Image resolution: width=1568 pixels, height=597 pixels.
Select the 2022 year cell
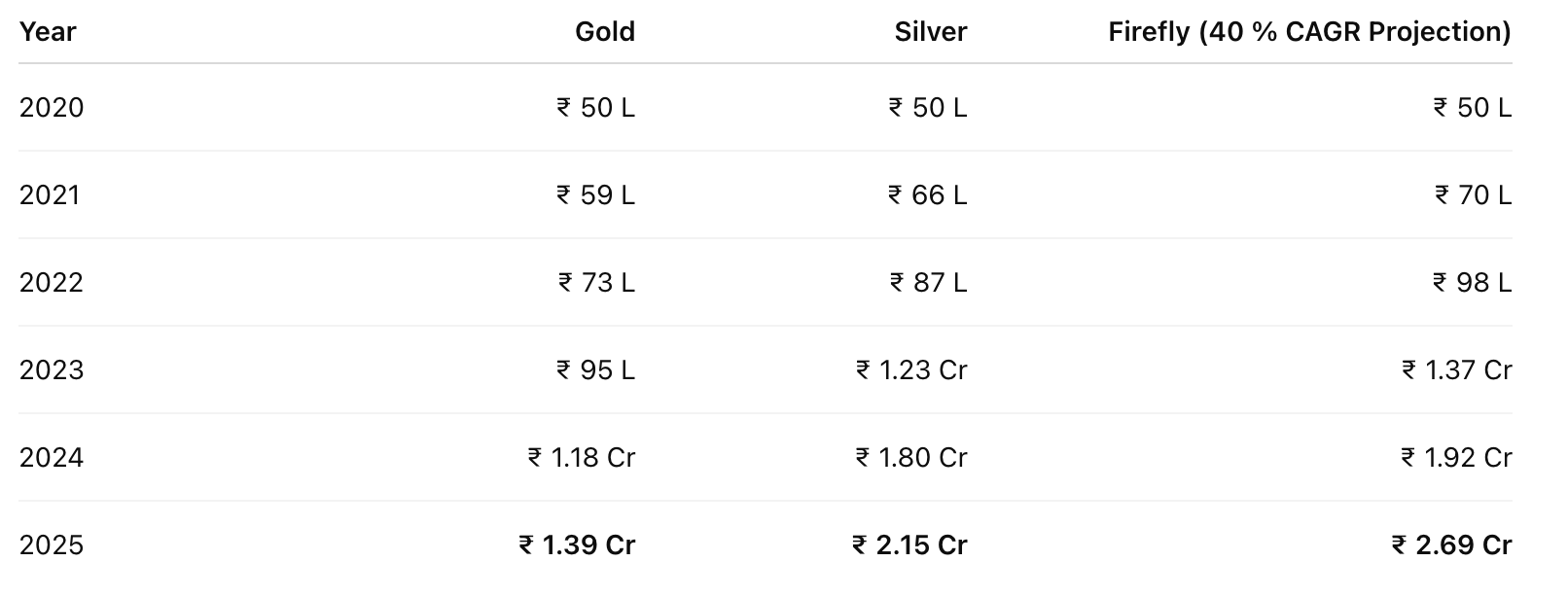pos(52,282)
